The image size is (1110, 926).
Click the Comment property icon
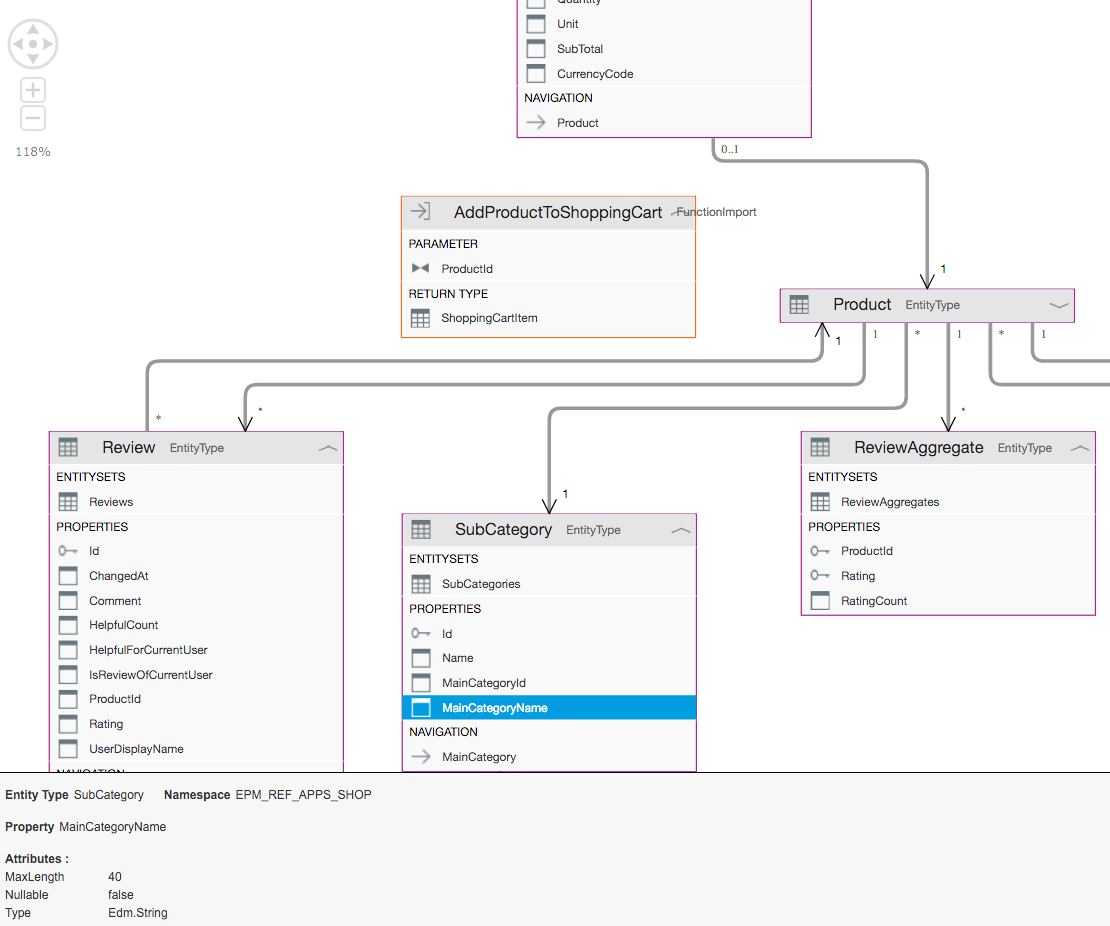click(68, 601)
